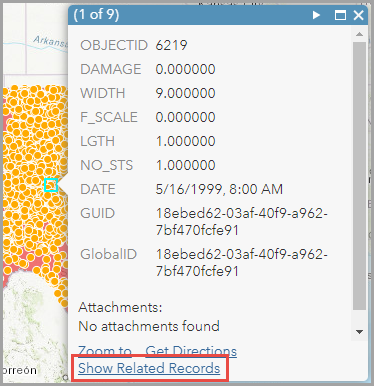This screenshot has height=386, width=374.
Task: Close the feature popup
Action: (359, 15)
